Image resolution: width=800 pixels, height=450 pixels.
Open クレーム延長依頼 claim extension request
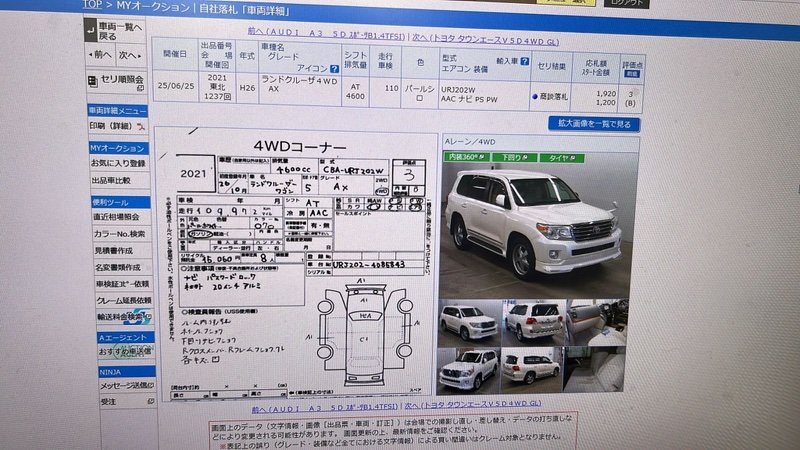coord(123,301)
